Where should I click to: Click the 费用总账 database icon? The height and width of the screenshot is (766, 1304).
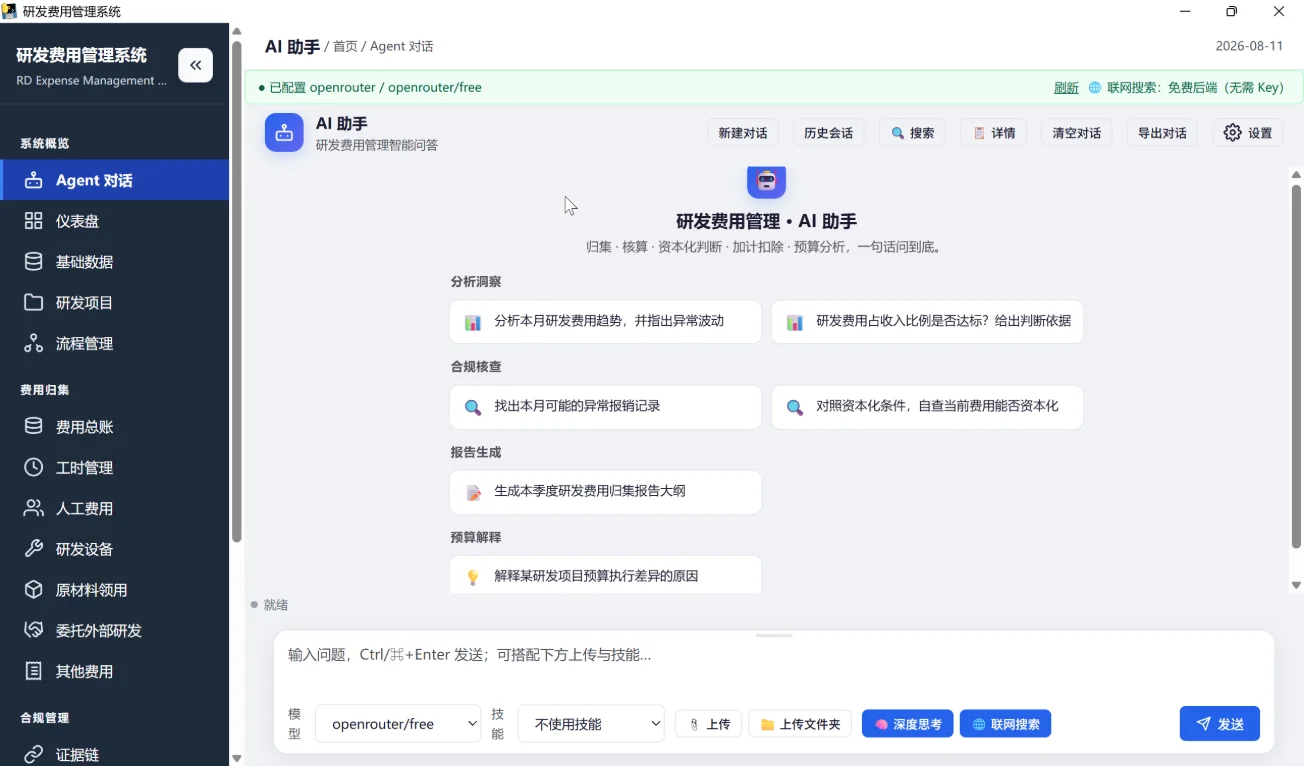pos(34,427)
